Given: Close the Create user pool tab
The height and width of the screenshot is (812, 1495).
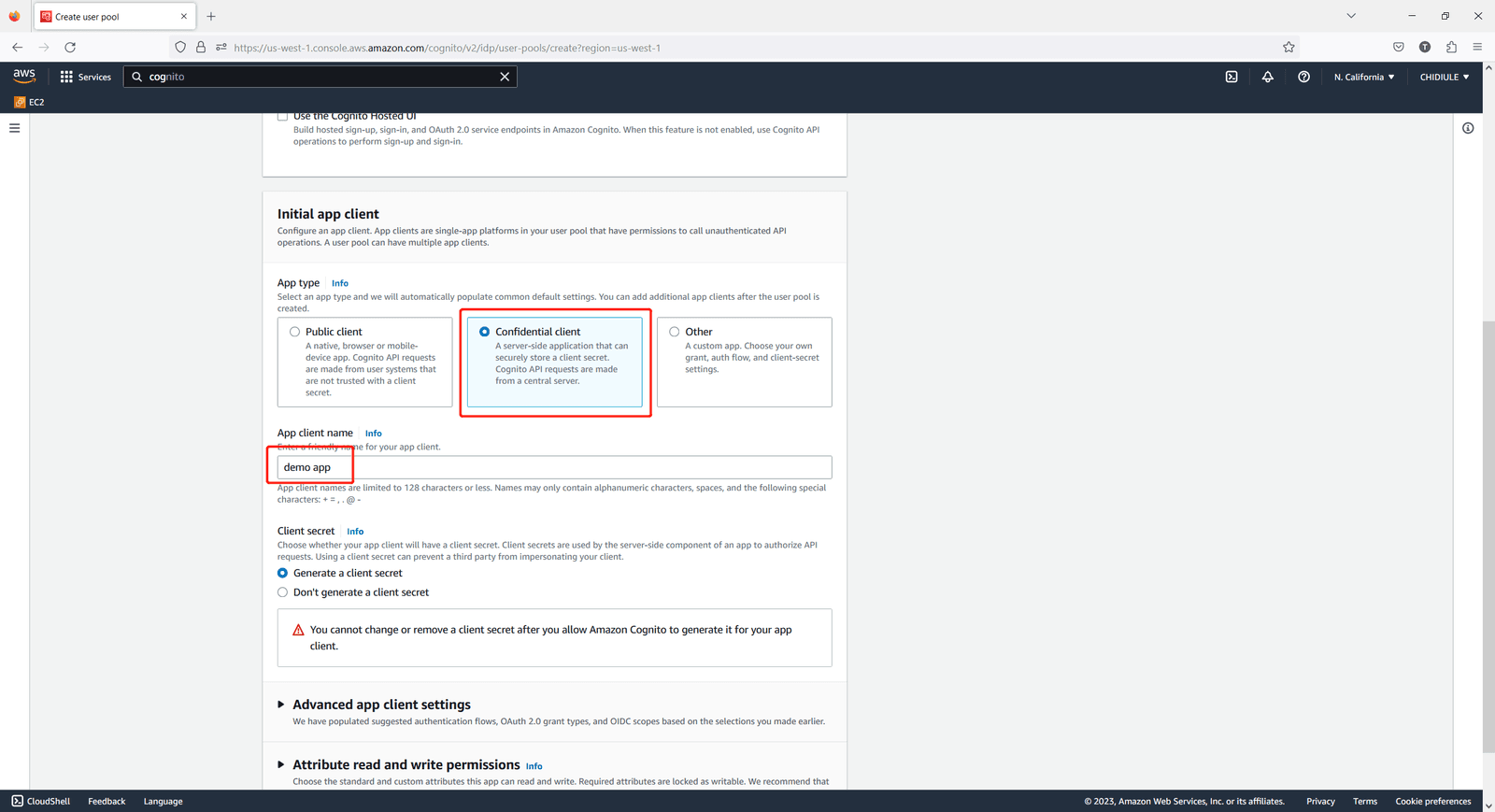Looking at the screenshot, I should [184, 16].
